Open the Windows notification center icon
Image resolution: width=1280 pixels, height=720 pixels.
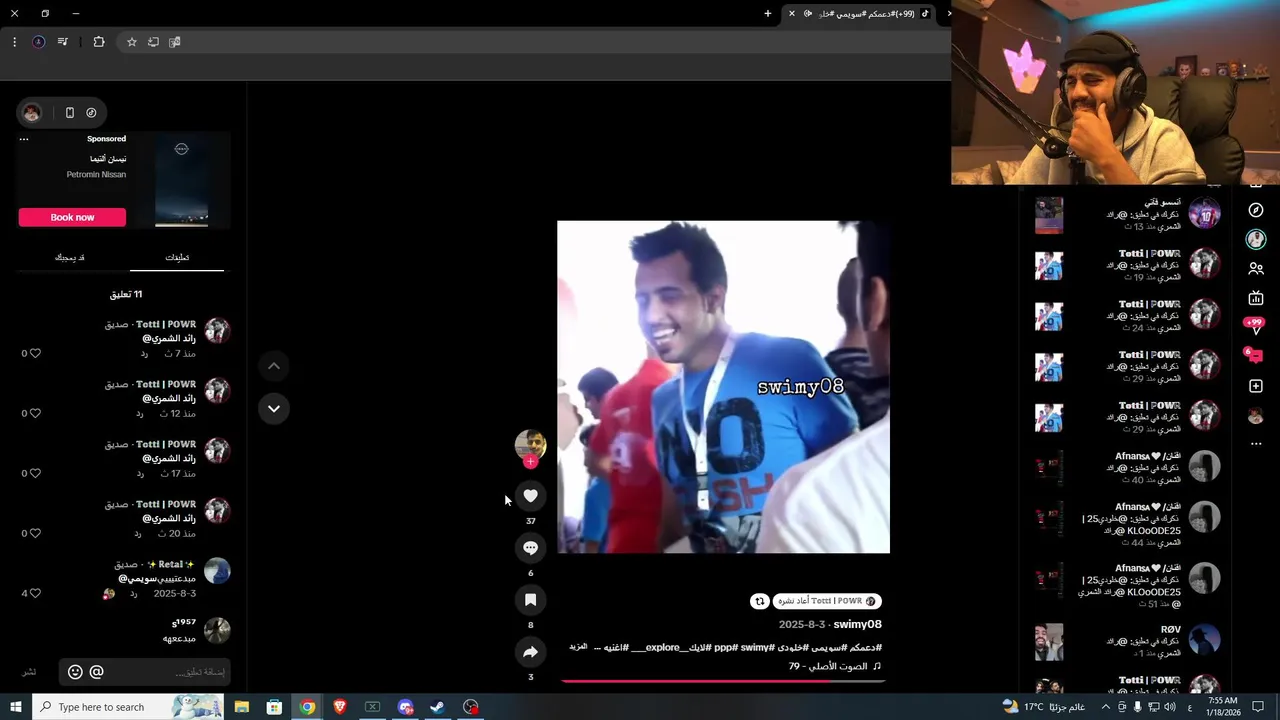1258,707
